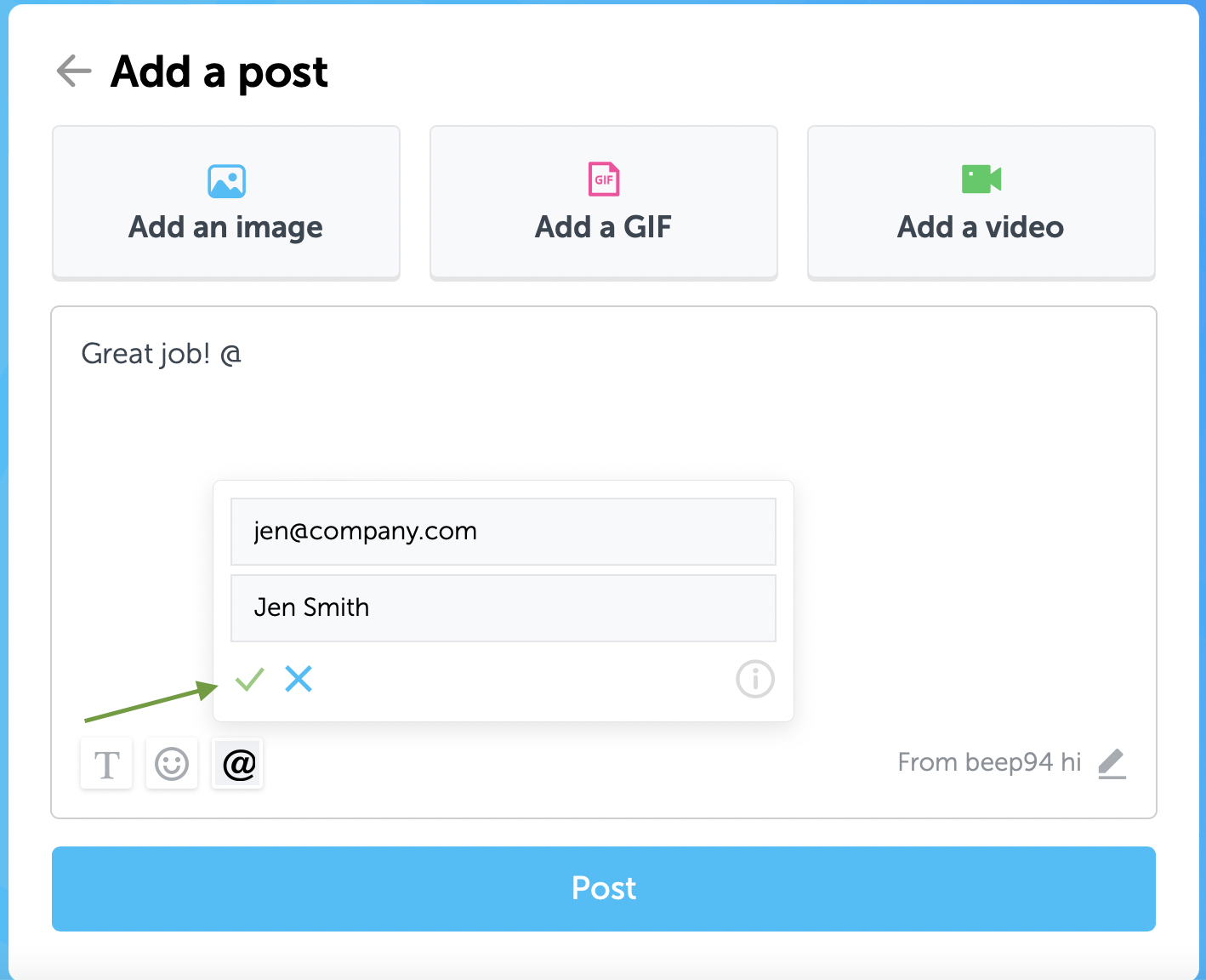Click the green video camera icon
This screenshot has width=1206, height=980.
click(981, 179)
